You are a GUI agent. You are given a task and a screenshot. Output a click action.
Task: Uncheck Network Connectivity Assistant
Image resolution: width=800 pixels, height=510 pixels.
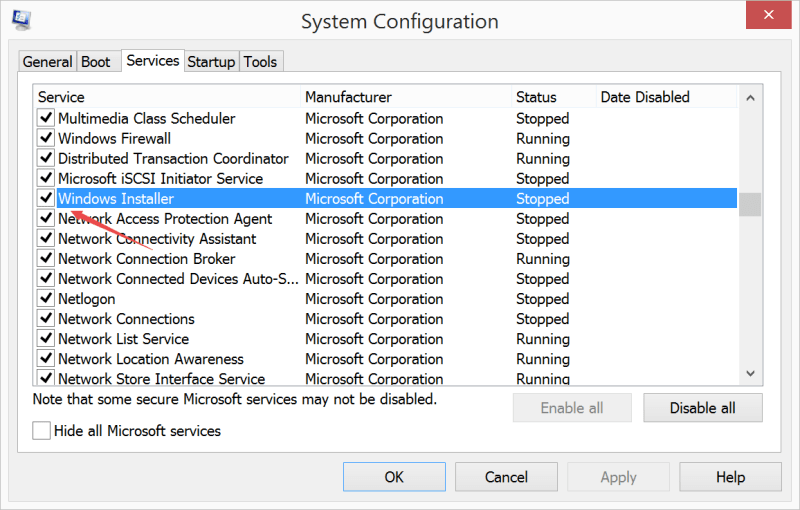[46, 239]
